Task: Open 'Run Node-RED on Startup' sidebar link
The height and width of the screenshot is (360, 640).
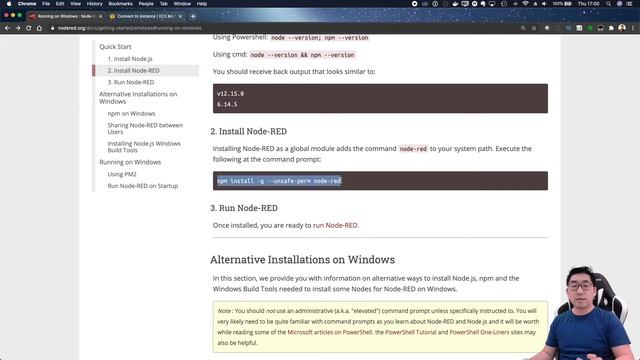Action: 142,186
